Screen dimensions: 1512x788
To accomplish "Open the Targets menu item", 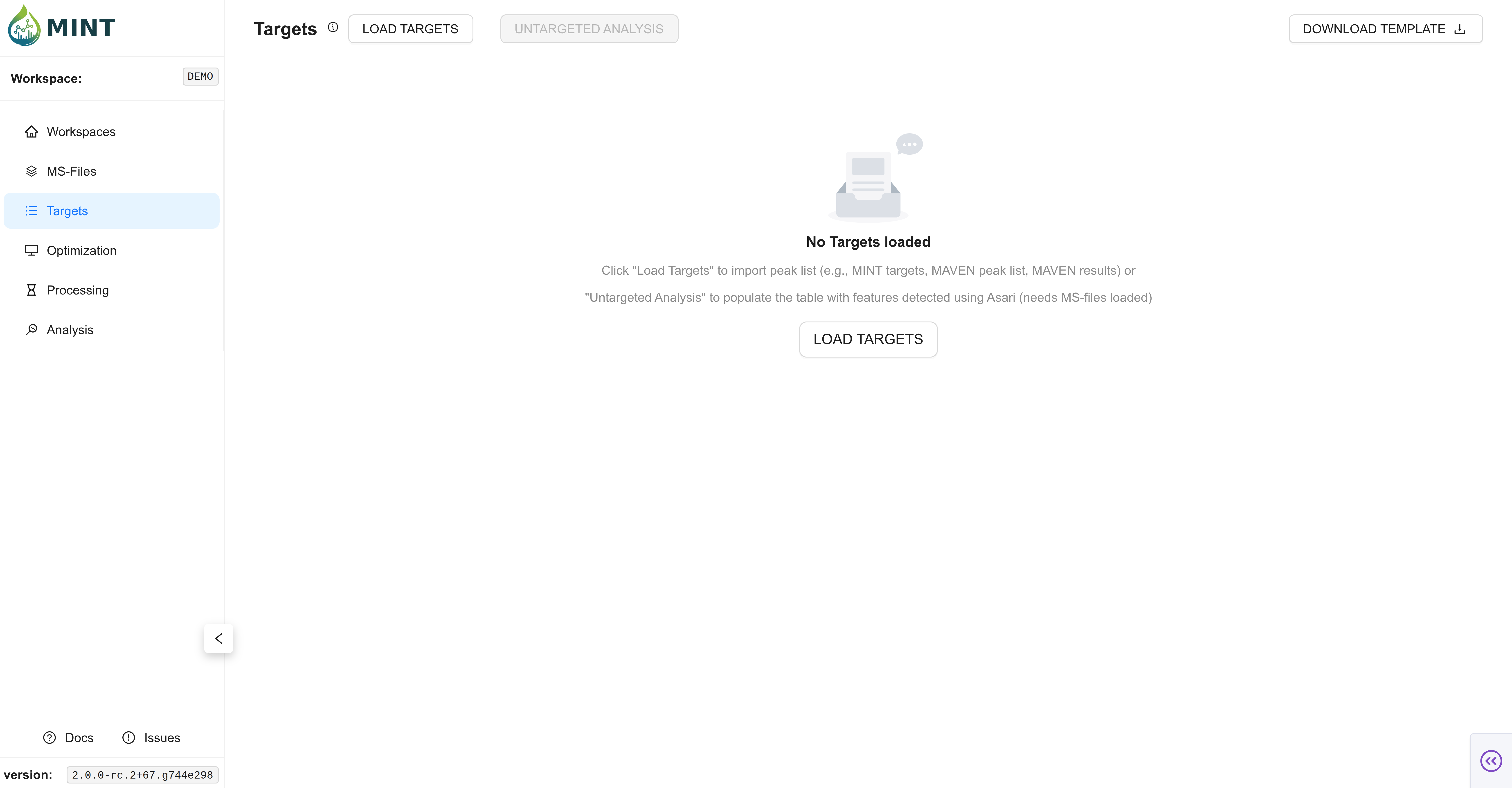I will 67,211.
